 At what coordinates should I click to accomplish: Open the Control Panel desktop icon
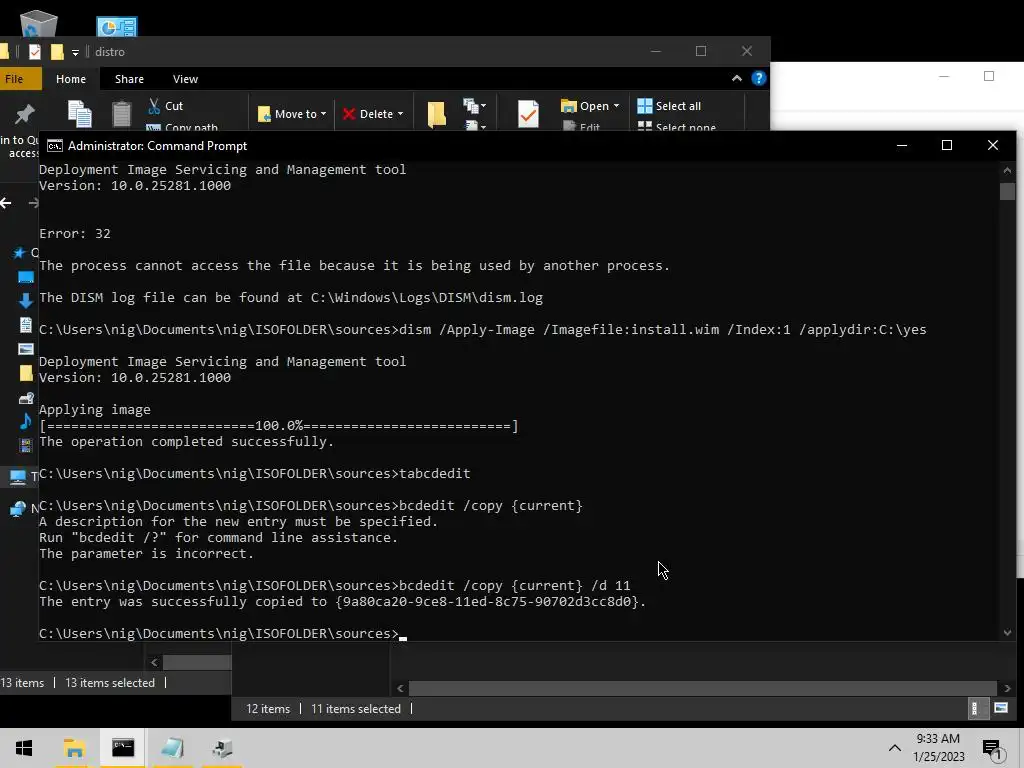pos(117,26)
